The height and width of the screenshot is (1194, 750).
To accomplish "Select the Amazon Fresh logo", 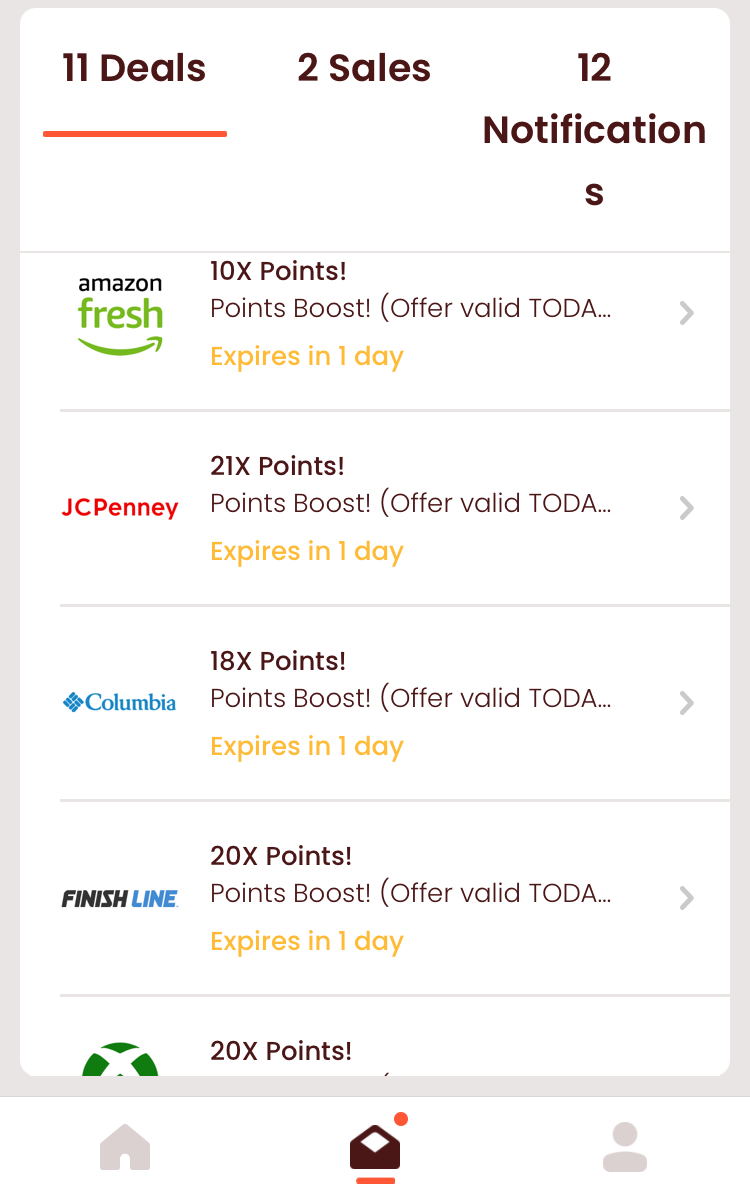I will tap(120, 314).
